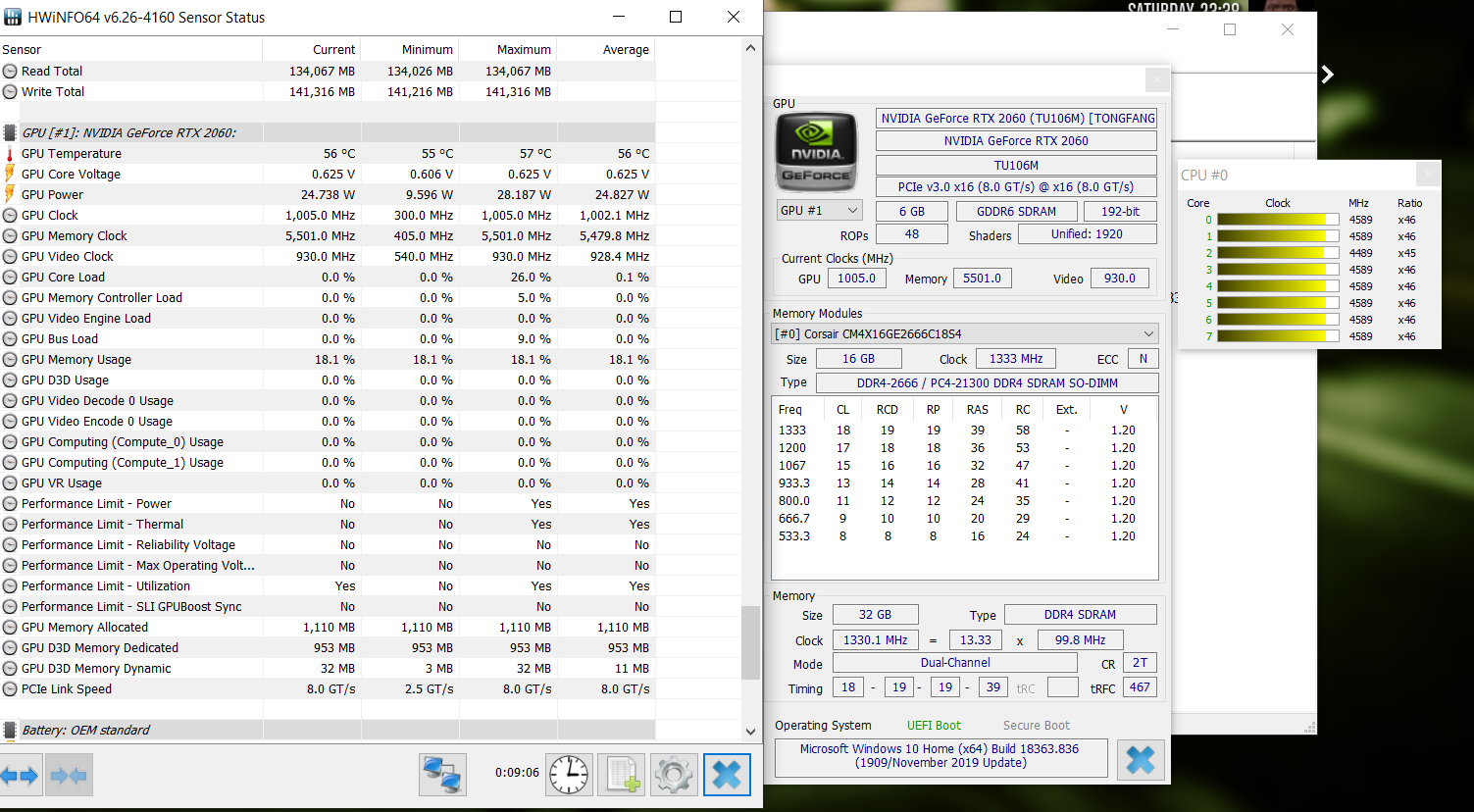The width and height of the screenshot is (1474, 812).
Task: Click the GPU Memory Clock sensor icon
Action: coord(10,236)
